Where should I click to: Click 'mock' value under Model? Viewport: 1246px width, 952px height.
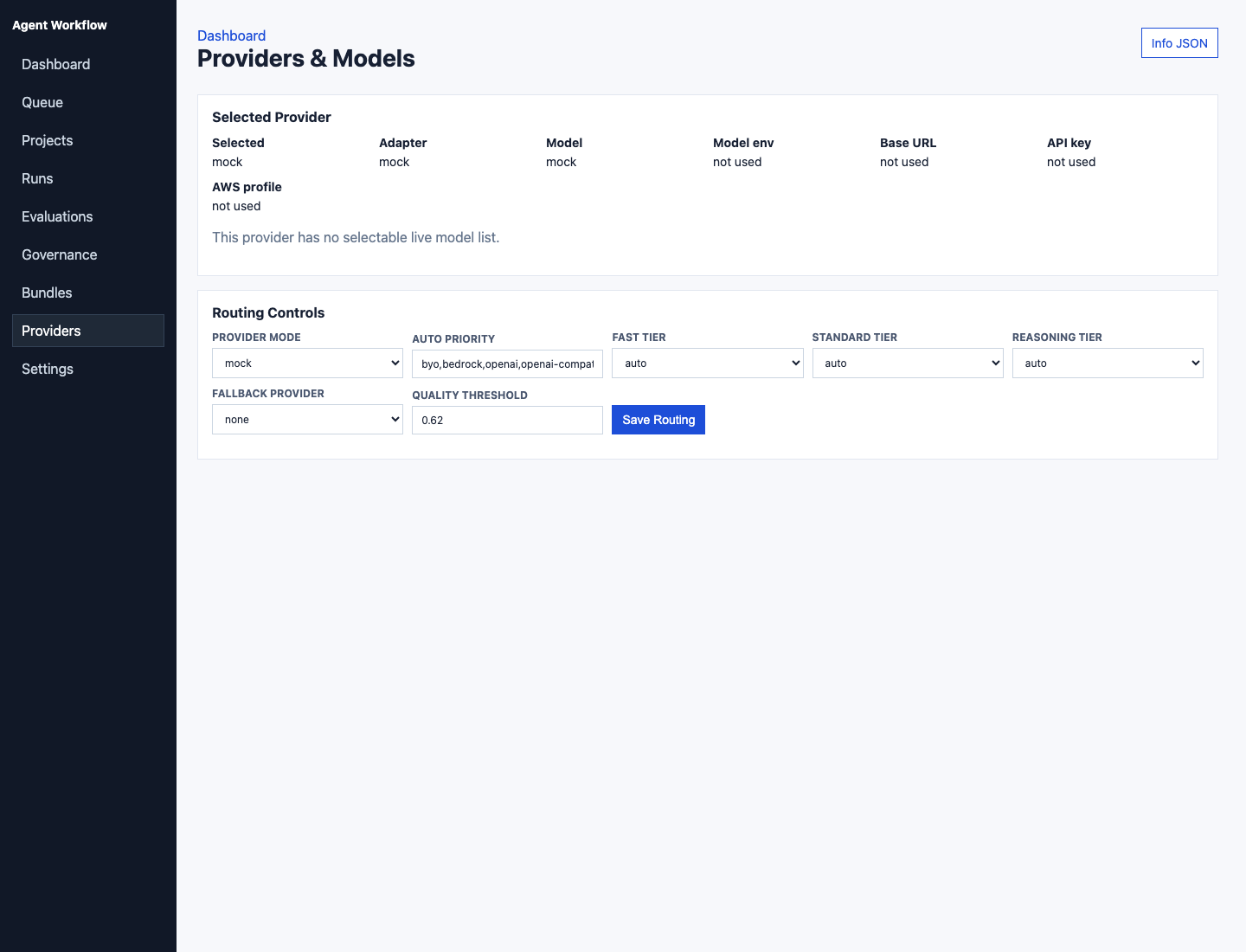click(562, 162)
